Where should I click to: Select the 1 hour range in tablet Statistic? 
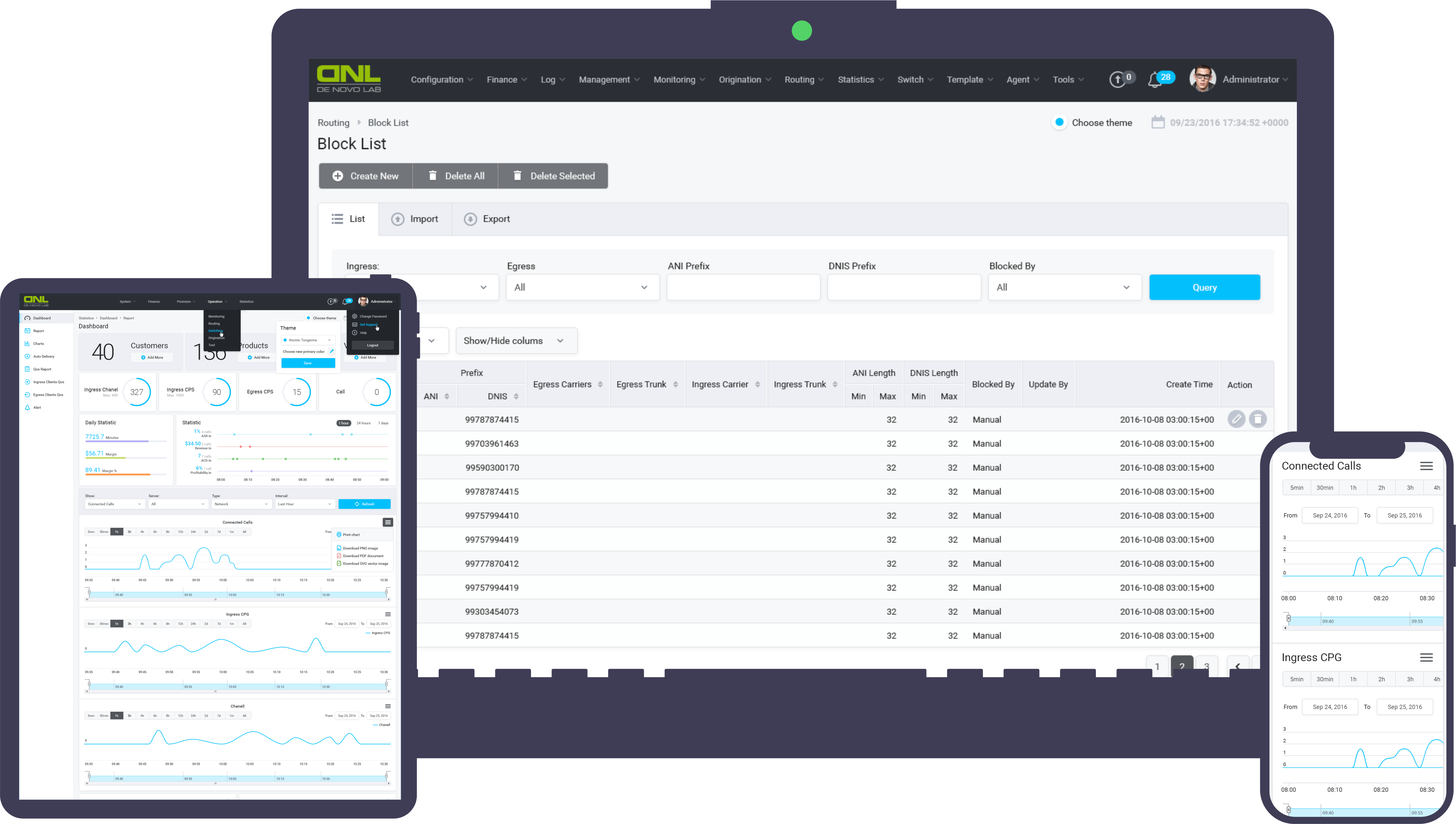point(344,423)
